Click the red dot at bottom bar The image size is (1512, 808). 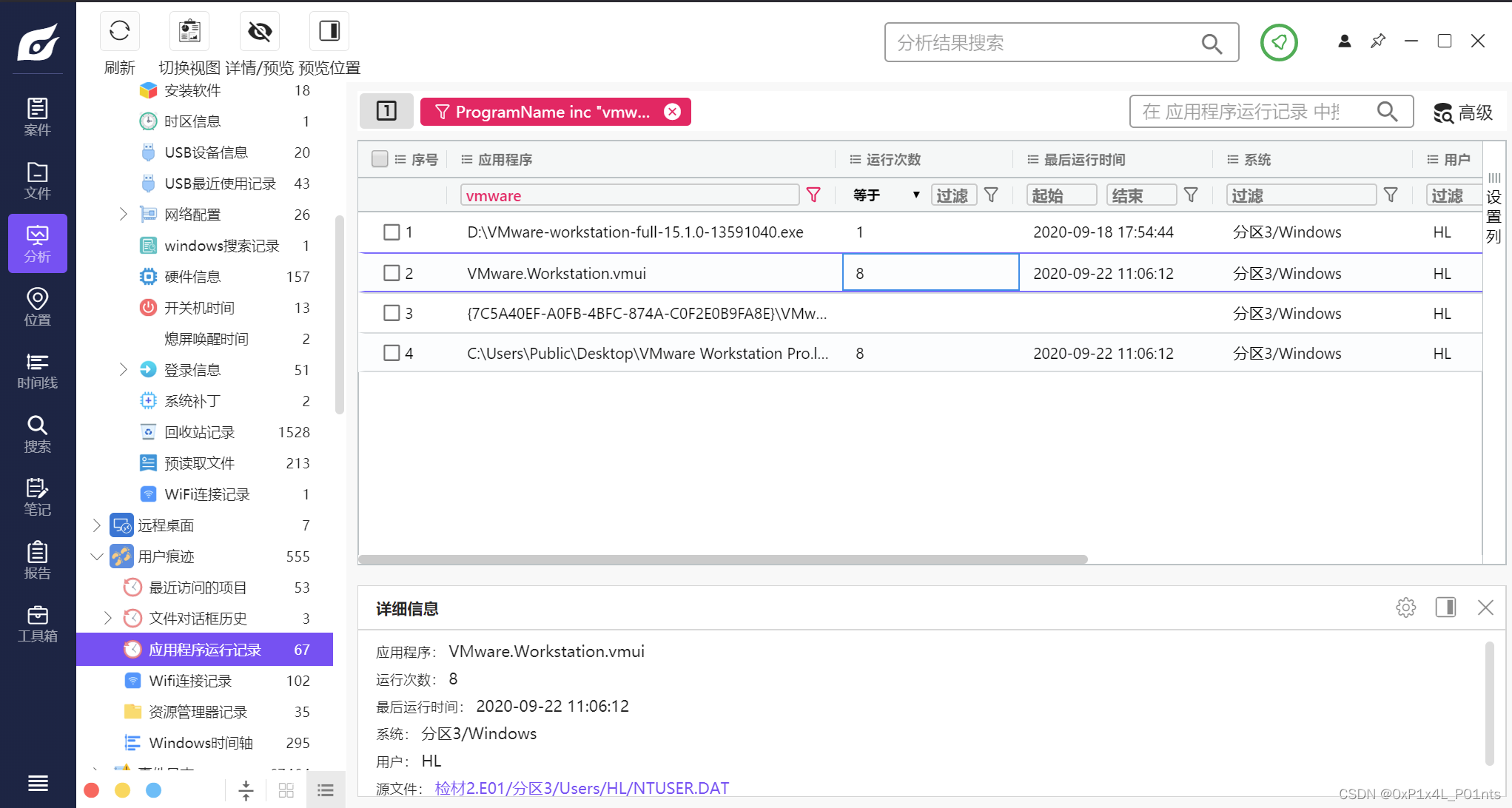[92, 790]
